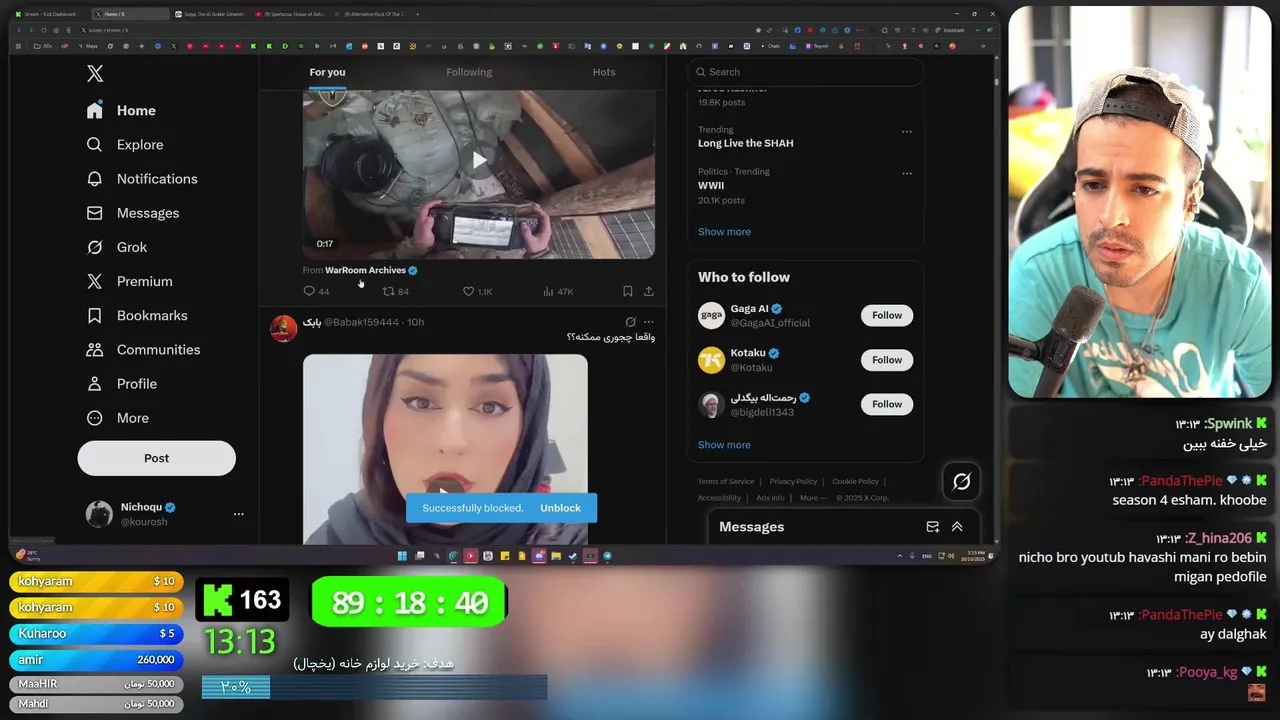The height and width of the screenshot is (720, 1280).
Task: Open the WarRoom Archives source link
Action: pos(365,270)
